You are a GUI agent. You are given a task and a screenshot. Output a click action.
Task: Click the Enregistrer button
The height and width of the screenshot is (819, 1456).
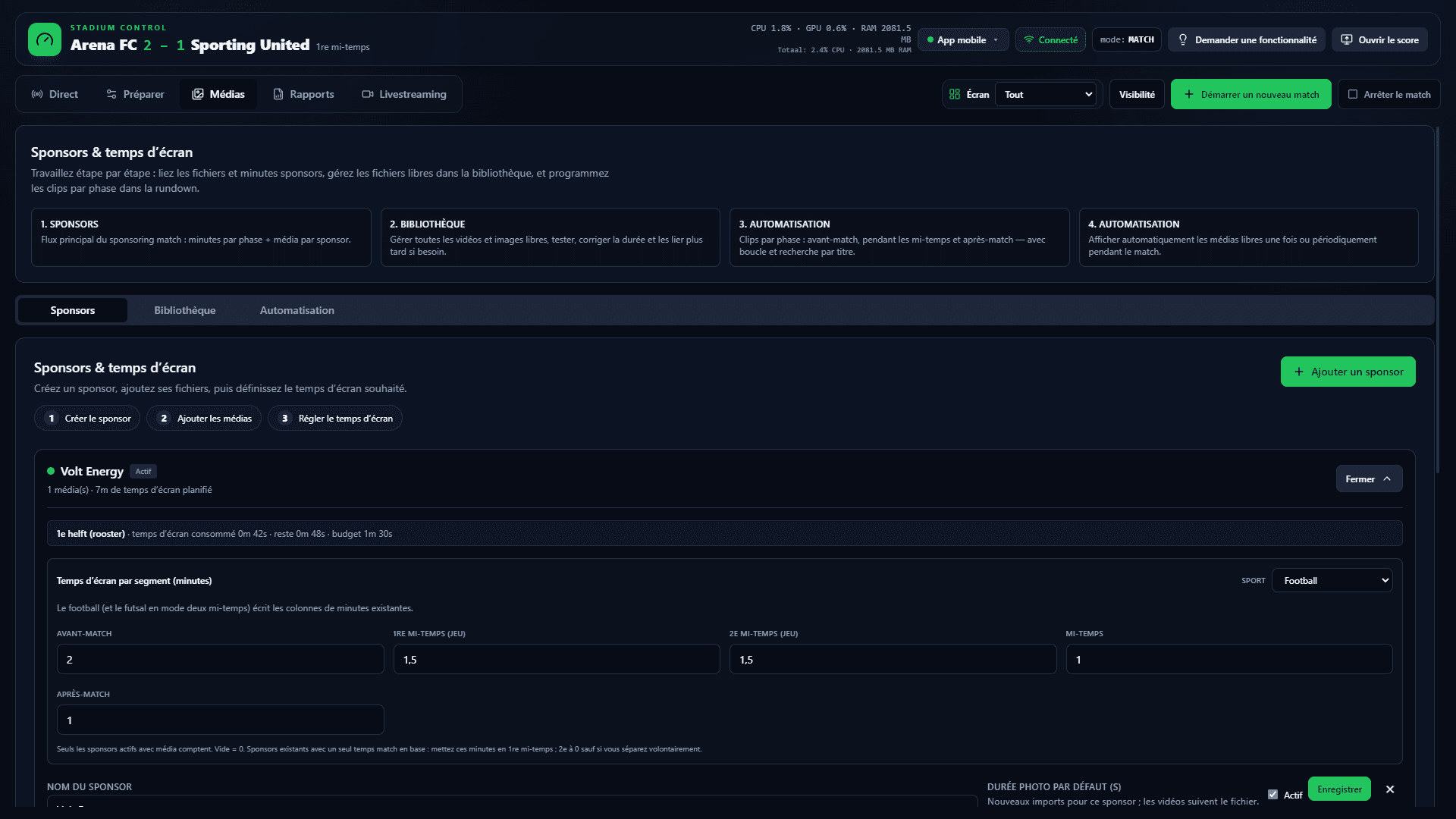1339,789
